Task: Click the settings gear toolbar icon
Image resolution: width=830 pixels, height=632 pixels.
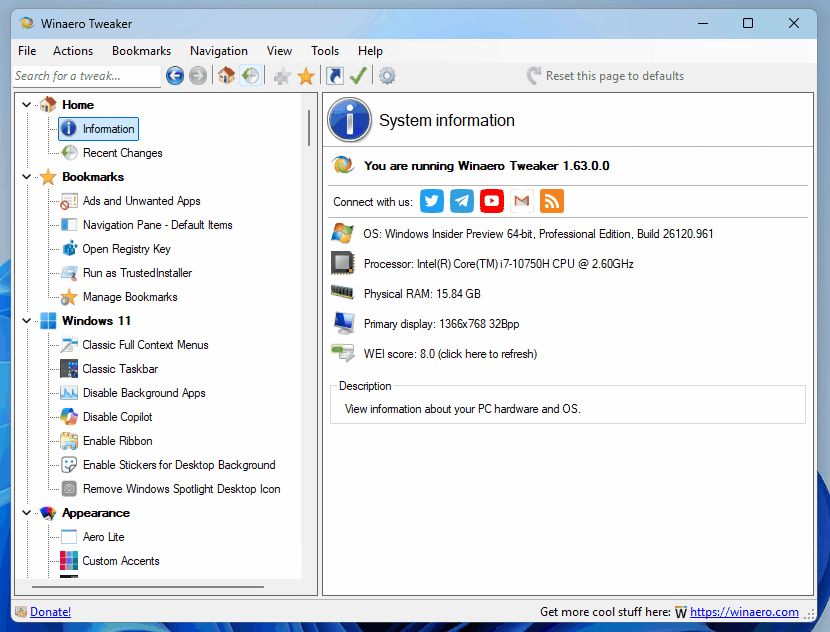Action: coord(387,76)
